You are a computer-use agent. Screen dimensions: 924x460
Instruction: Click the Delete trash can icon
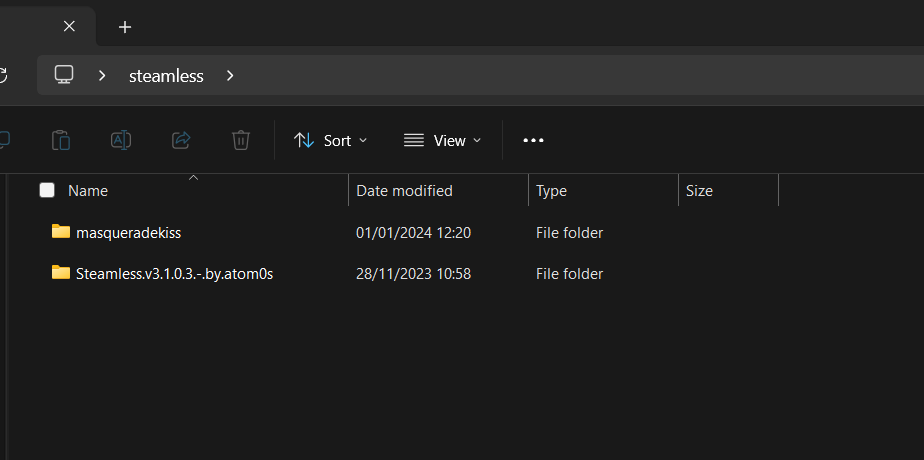point(240,140)
